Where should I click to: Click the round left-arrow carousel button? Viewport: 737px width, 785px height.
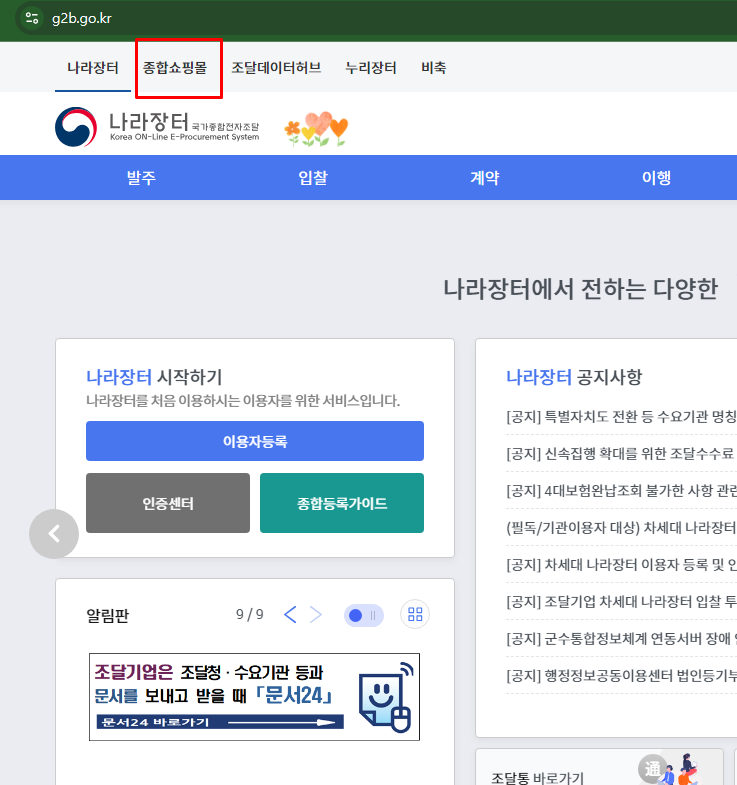[x=54, y=534]
